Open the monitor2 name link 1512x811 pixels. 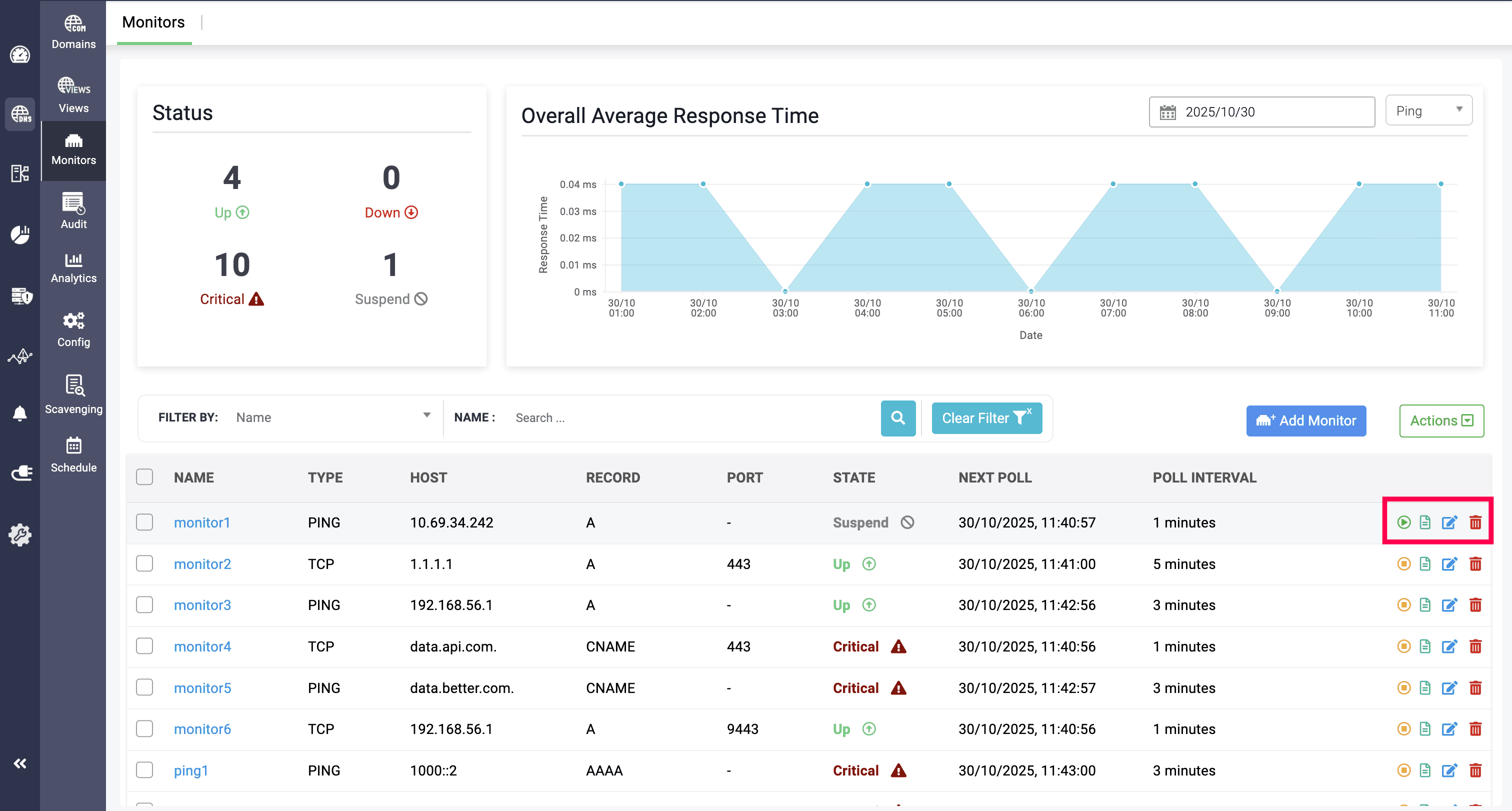point(202,564)
